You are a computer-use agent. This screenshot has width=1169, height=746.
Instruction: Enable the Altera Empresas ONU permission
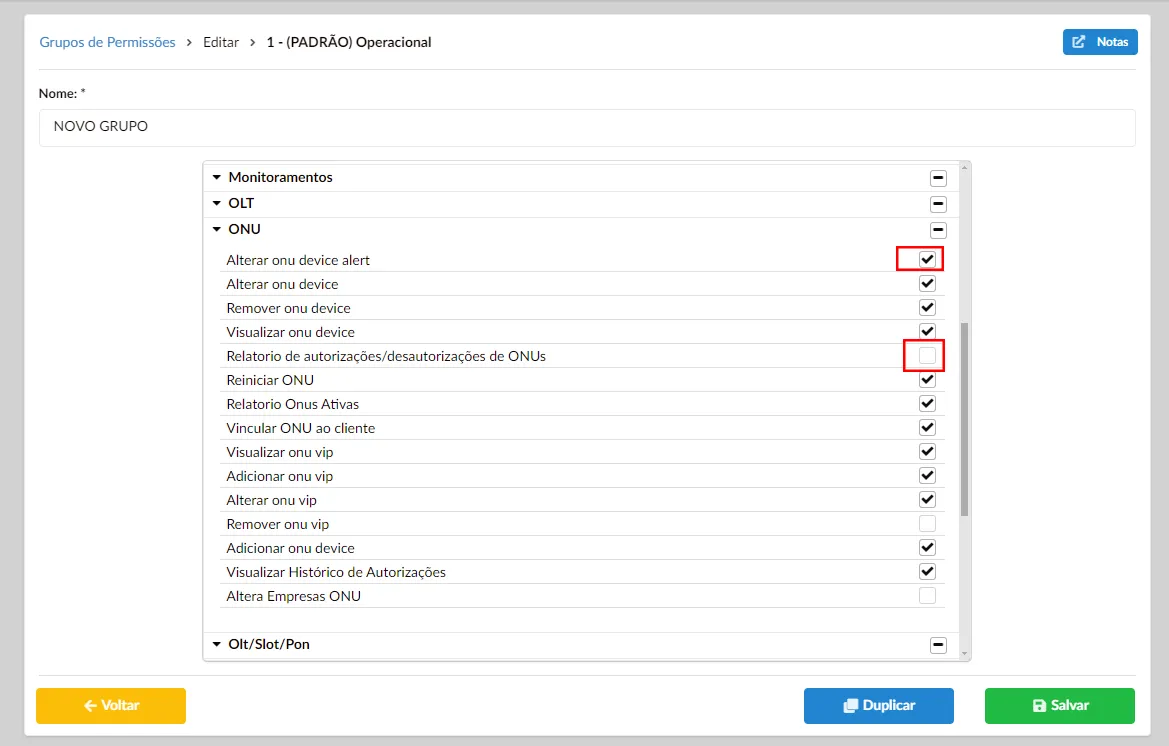(926, 595)
